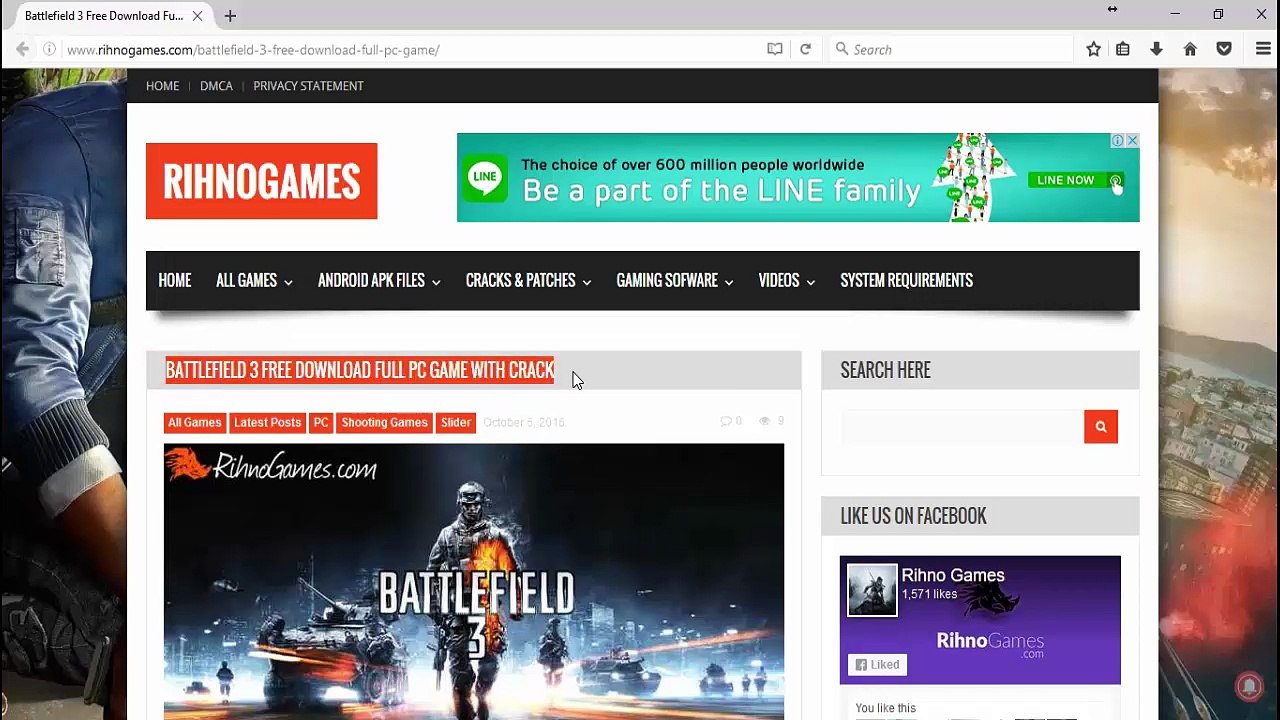Screen dimensions: 1280x720
Task: Bookmark this page with the star icon
Action: click(1094, 49)
